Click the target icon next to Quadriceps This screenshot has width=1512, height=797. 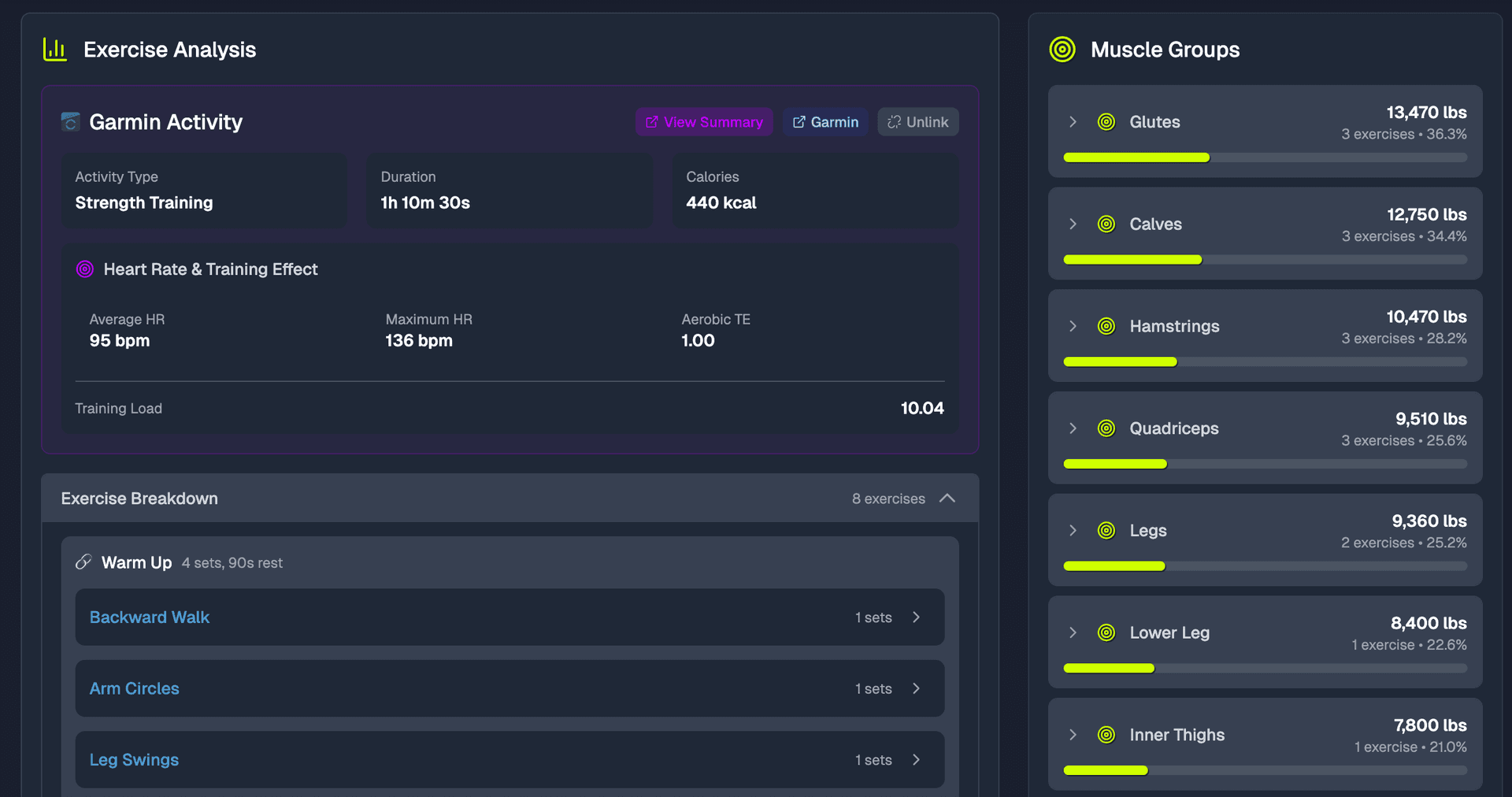pos(1106,428)
